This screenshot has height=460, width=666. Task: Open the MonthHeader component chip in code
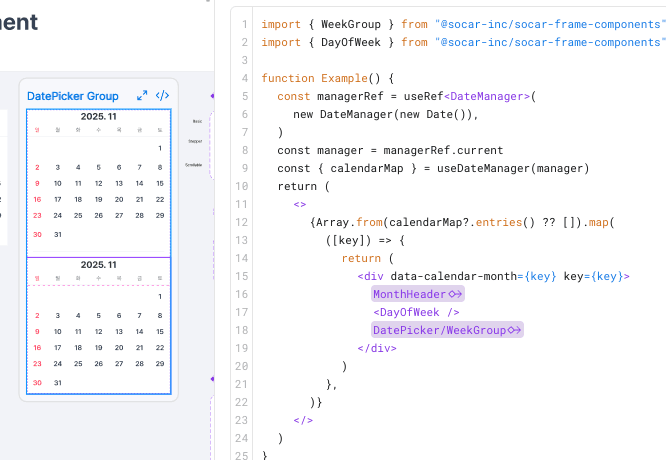(418, 294)
